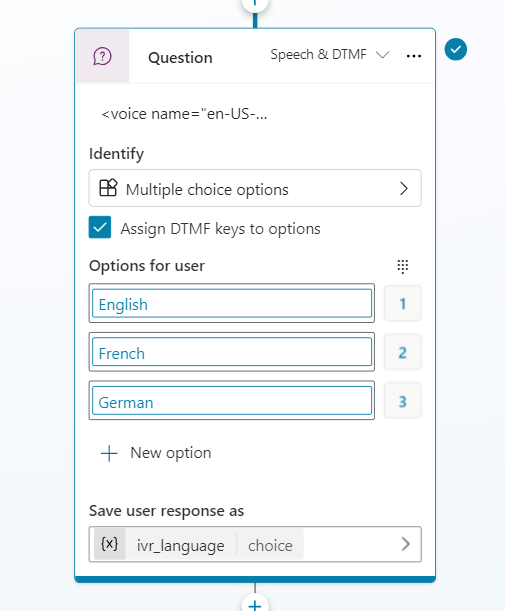
Task: Click the Question node speech bubble icon
Action: [x=102, y=57]
